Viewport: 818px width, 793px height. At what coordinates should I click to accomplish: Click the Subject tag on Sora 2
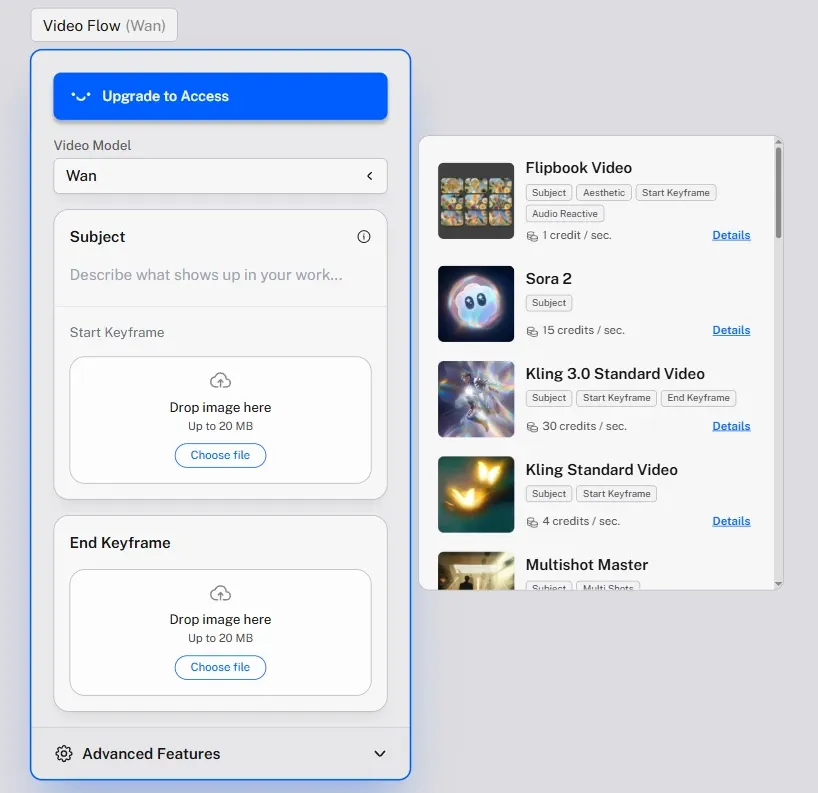tap(549, 303)
